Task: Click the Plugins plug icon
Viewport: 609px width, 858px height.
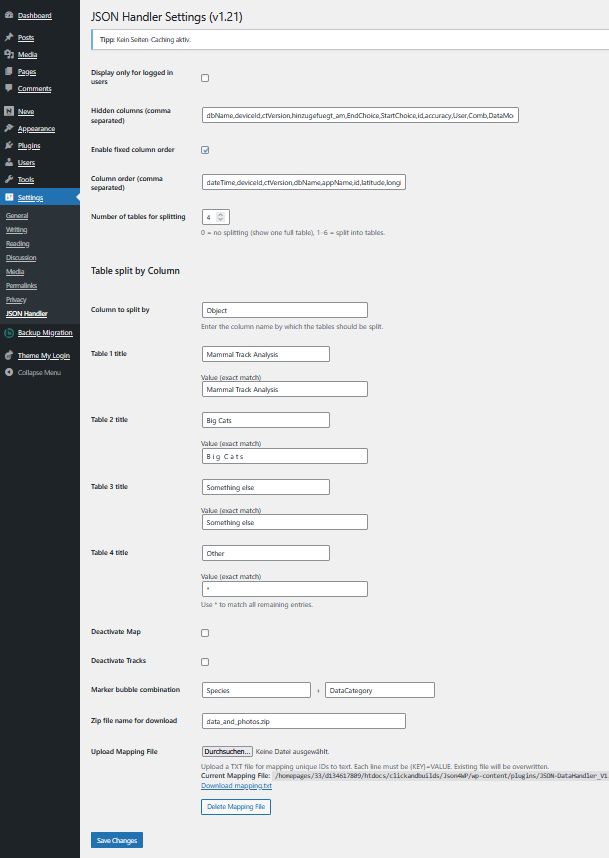Action: click(x=9, y=146)
